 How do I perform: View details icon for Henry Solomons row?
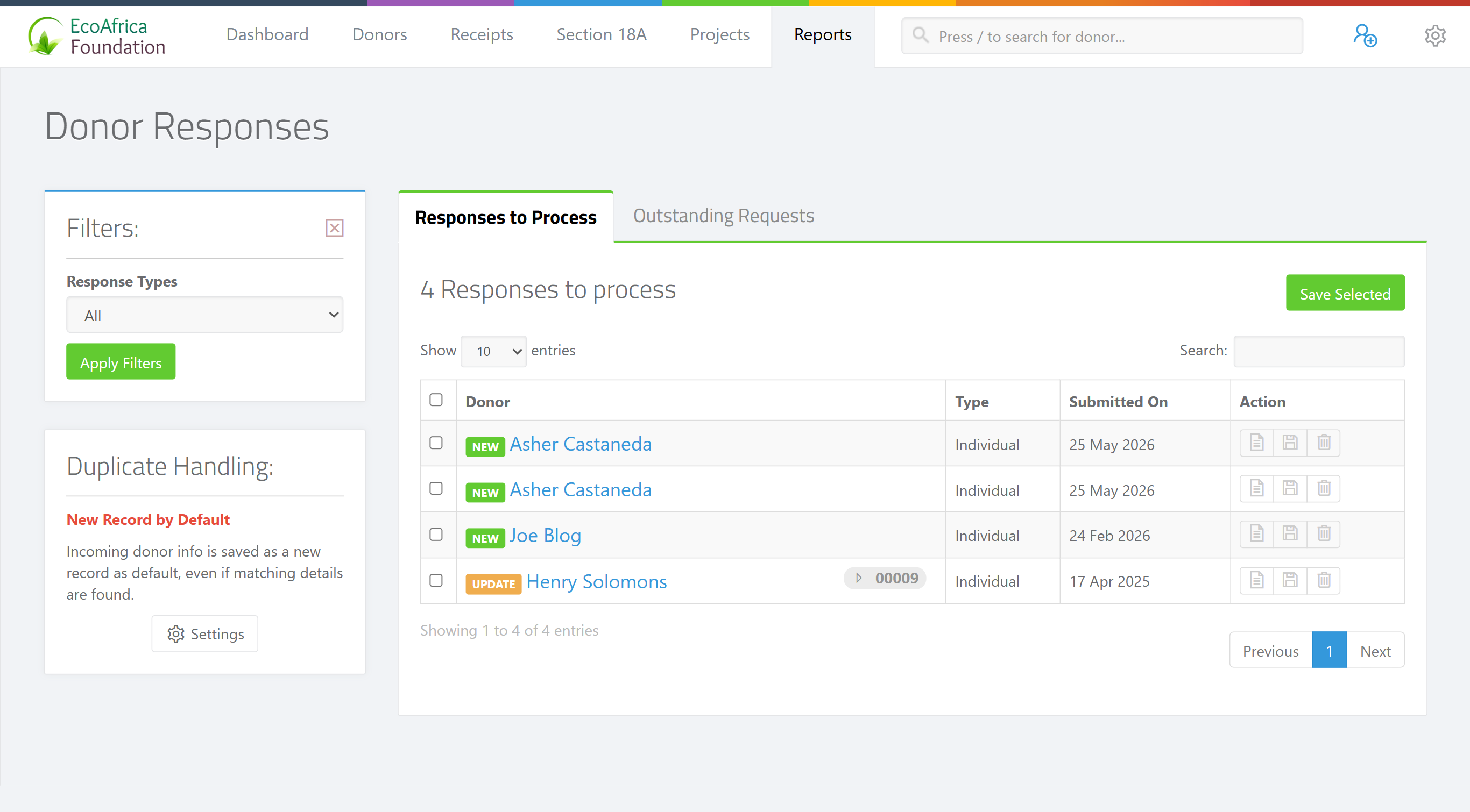click(1256, 580)
